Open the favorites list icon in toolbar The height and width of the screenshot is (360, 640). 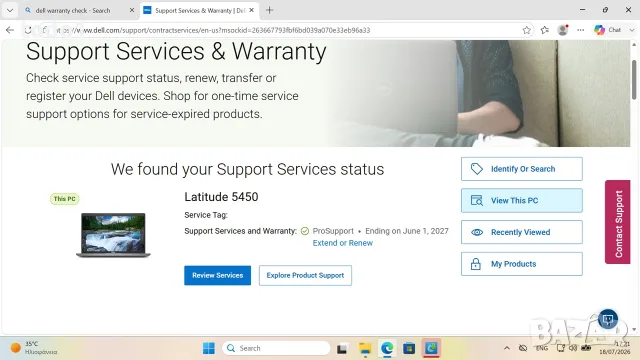click(544, 30)
